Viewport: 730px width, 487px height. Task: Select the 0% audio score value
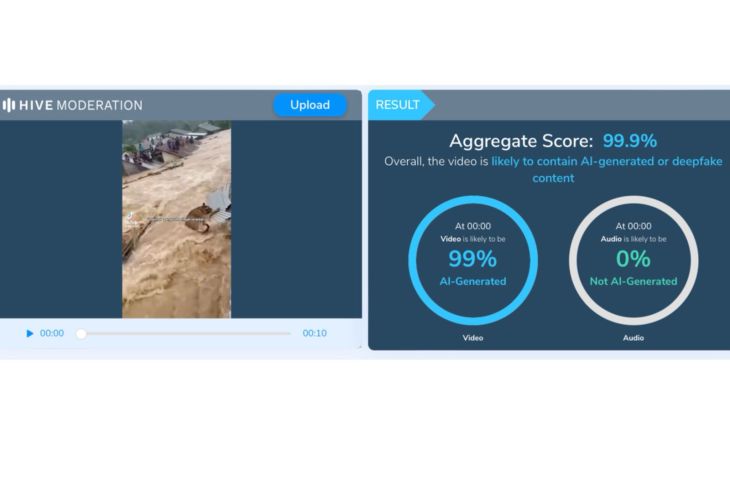tap(633, 260)
